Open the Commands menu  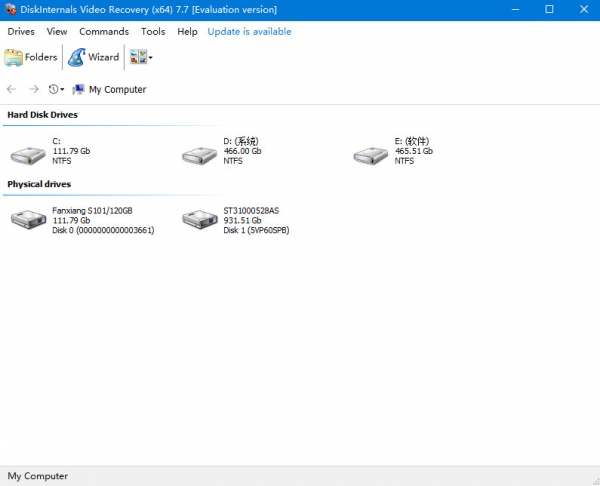[104, 32]
